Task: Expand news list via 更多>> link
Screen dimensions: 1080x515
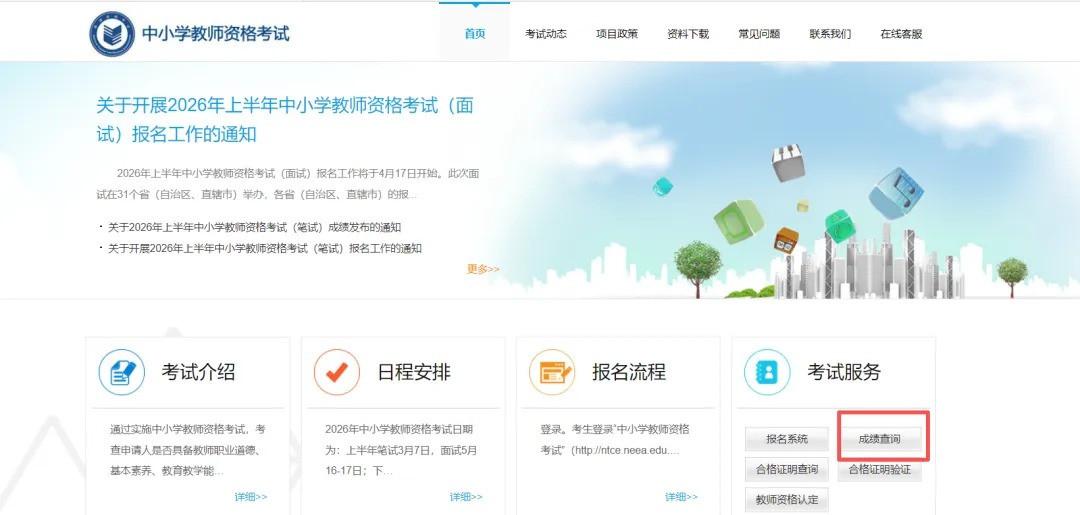Action: pyautogui.click(x=483, y=269)
